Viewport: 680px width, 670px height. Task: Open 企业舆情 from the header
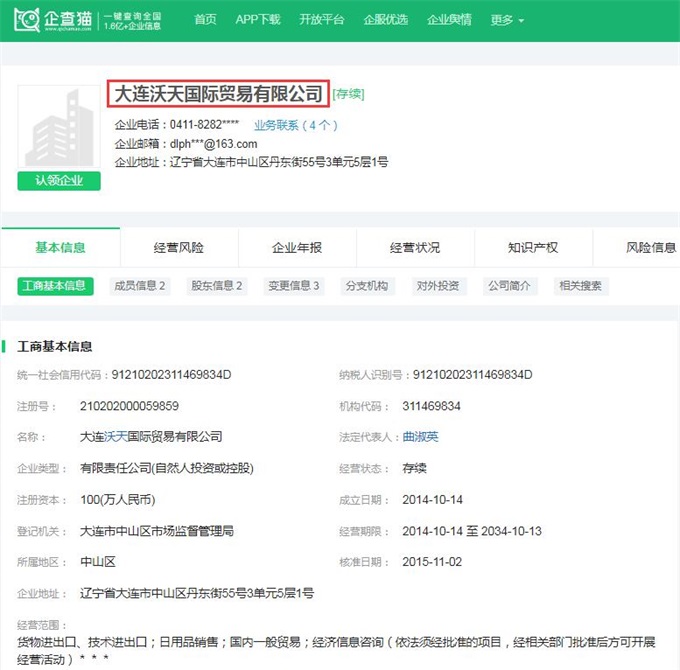click(x=449, y=20)
